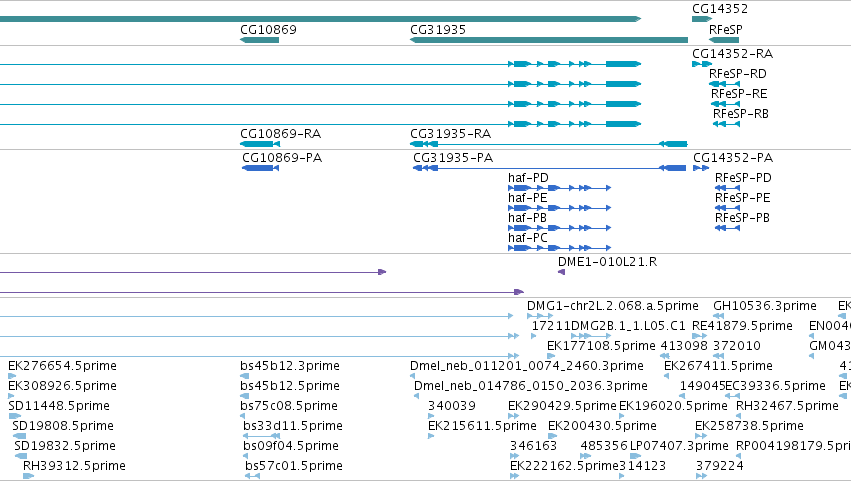This screenshot has width=851, height=481.
Task: Select the RH32467.5prime label
Action: (788, 406)
